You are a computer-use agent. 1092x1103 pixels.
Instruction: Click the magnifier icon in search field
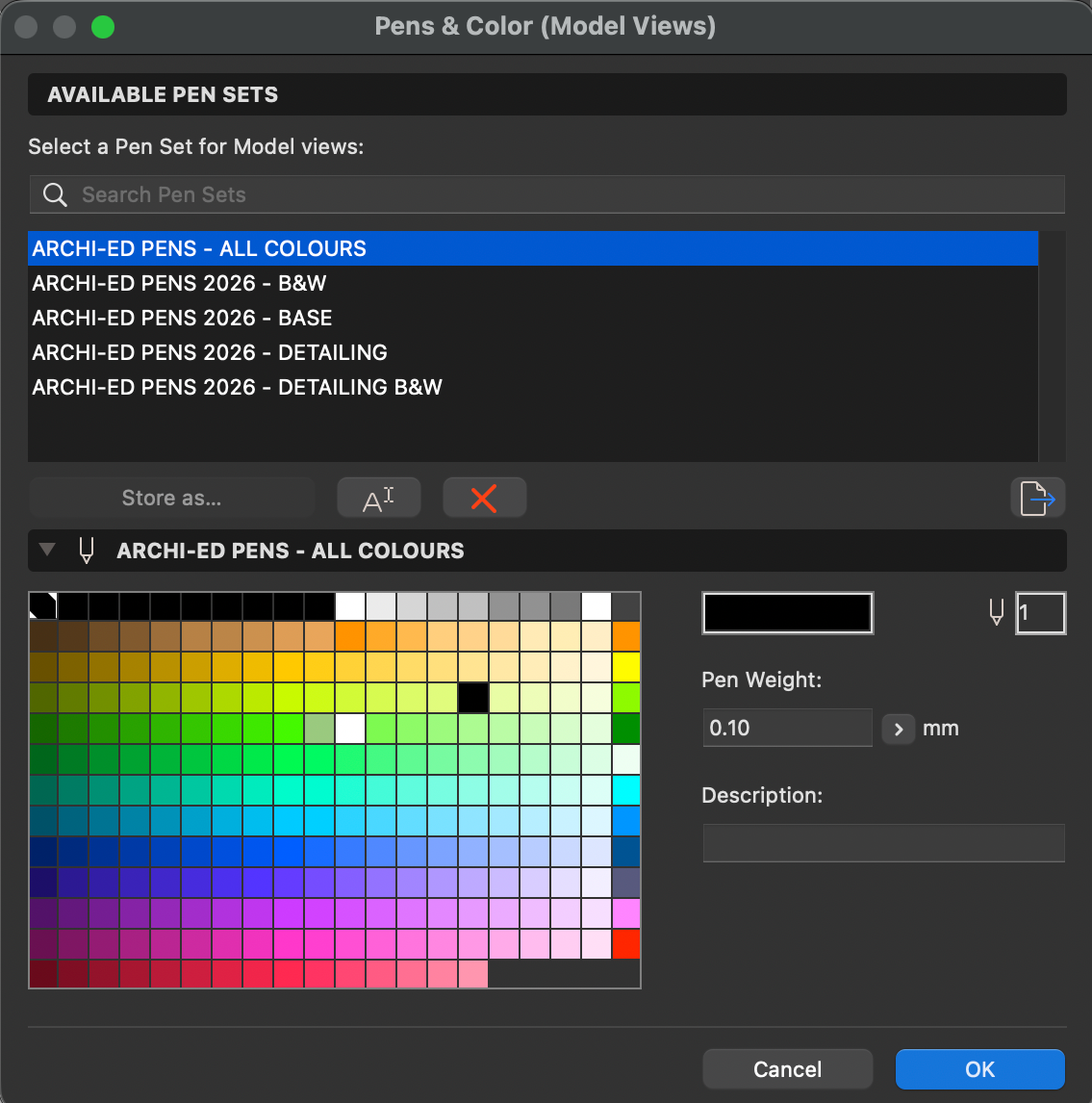coord(56,195)
